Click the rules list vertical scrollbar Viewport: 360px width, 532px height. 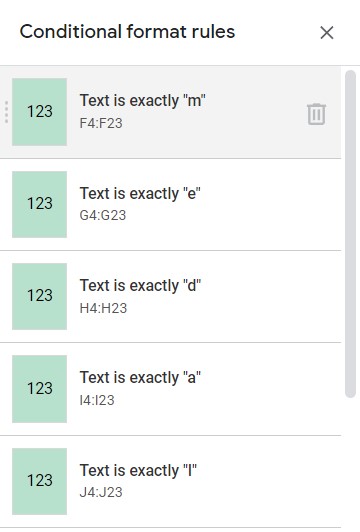pyautogui.click(x=350, y=234)
